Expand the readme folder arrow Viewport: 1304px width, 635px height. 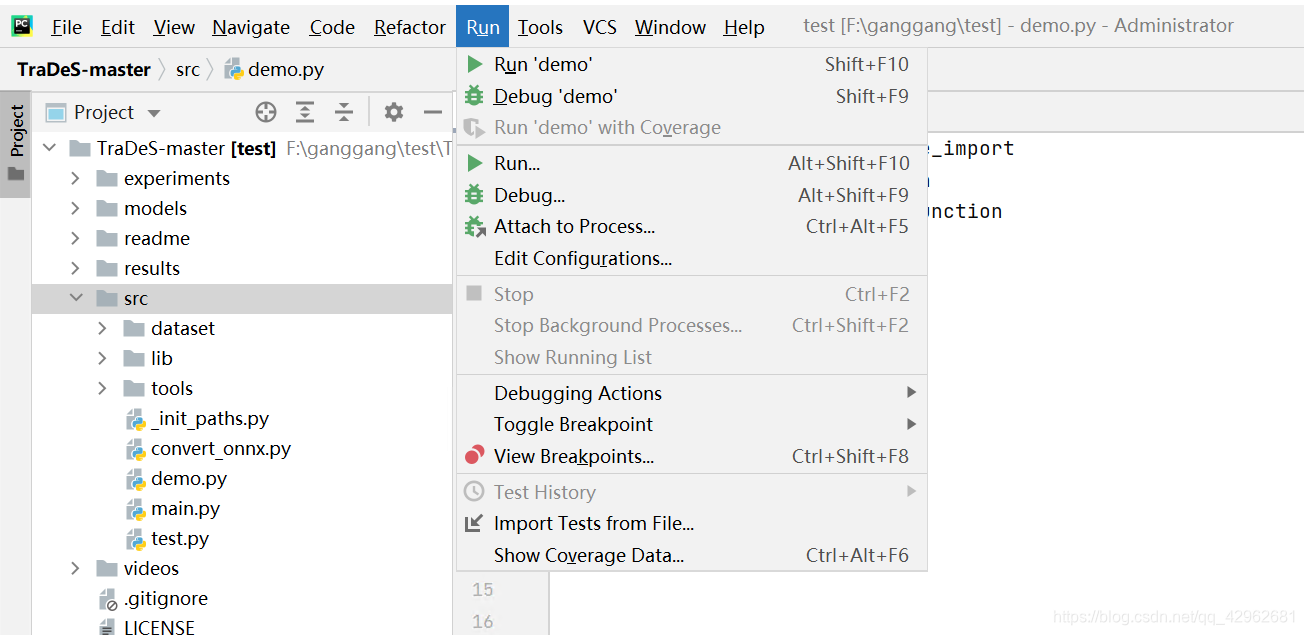click(76, 239)
